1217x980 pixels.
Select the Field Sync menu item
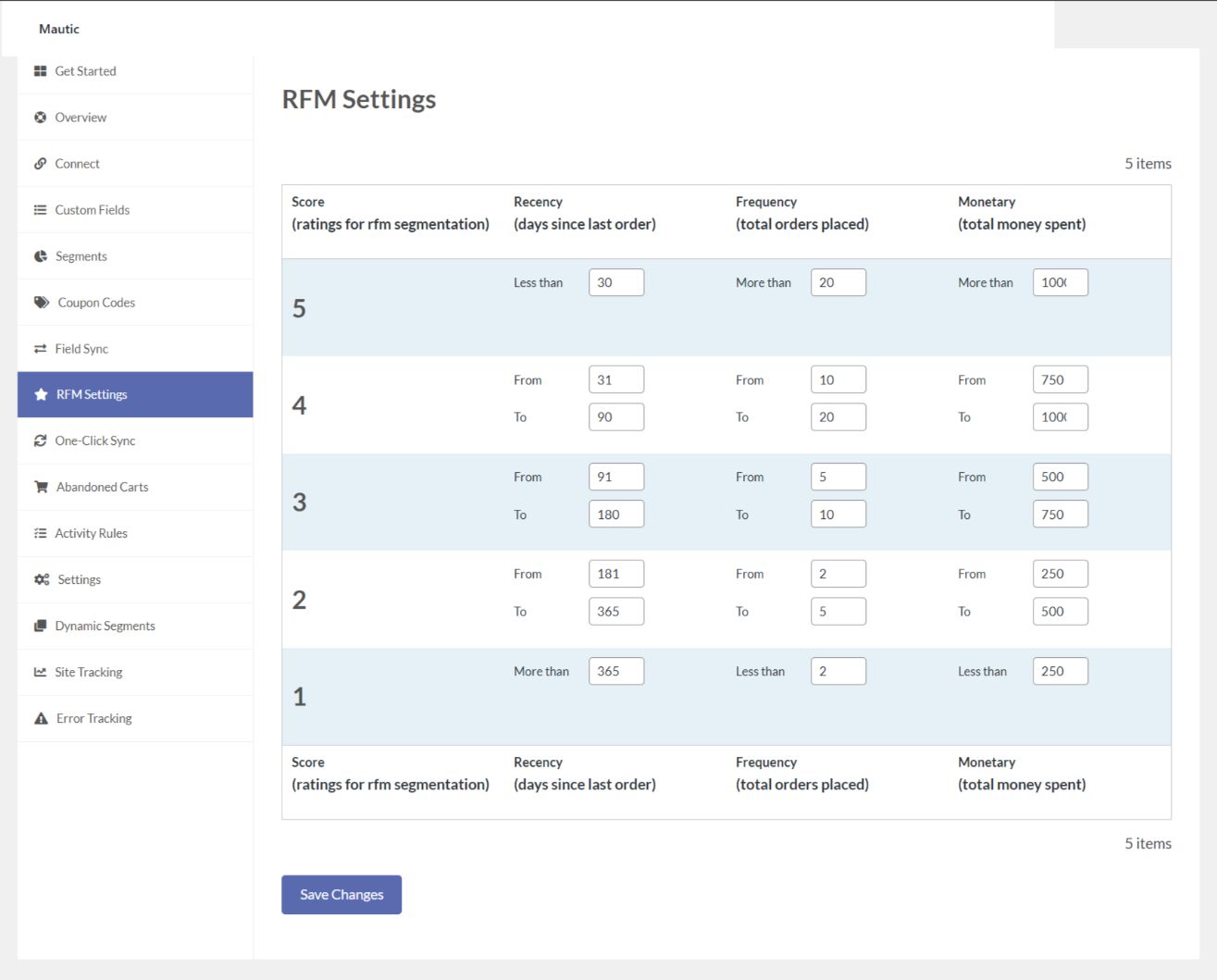(135, 349)
